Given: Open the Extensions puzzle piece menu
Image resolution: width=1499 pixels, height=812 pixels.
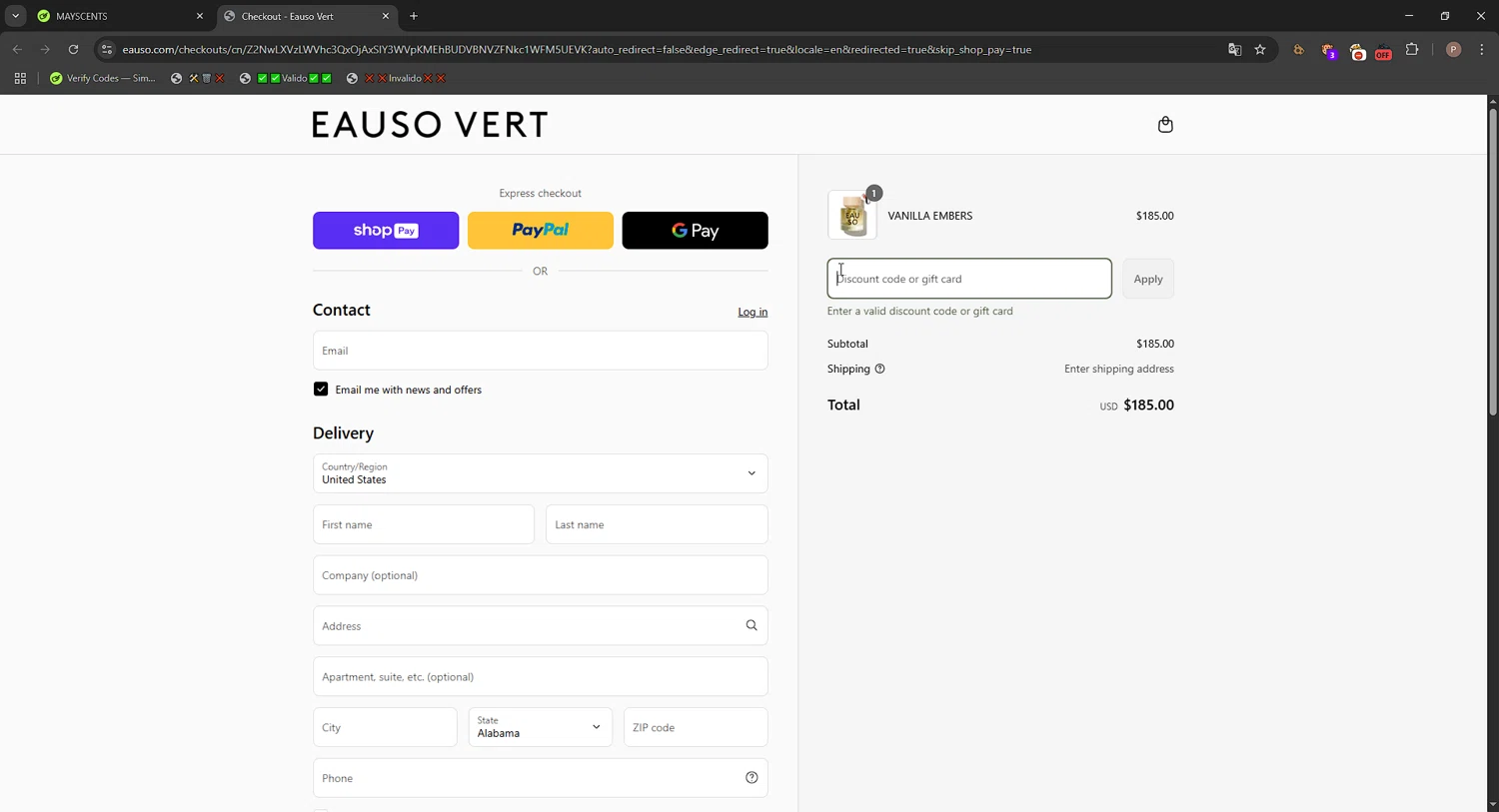Looking at the screenshot, I should (x=1412, y=49).
